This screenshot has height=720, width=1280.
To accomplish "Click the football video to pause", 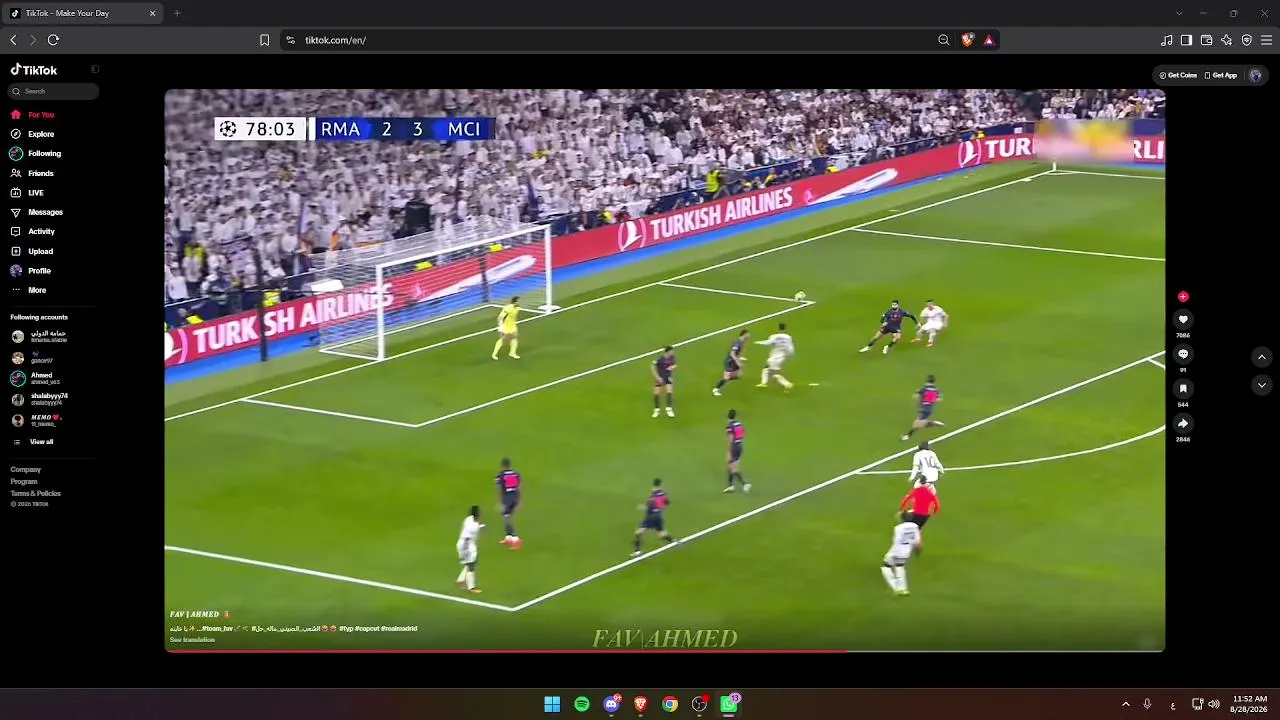I will click(x=665, y=370).
